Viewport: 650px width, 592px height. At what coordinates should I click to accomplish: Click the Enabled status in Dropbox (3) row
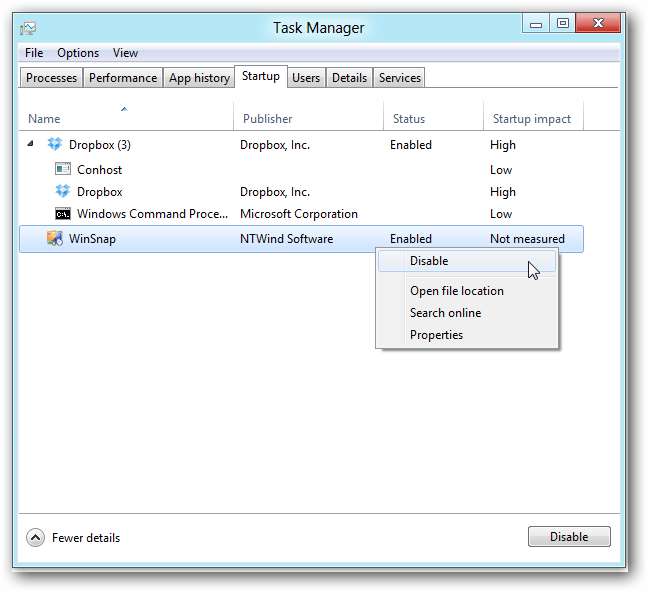click(411, 145)
